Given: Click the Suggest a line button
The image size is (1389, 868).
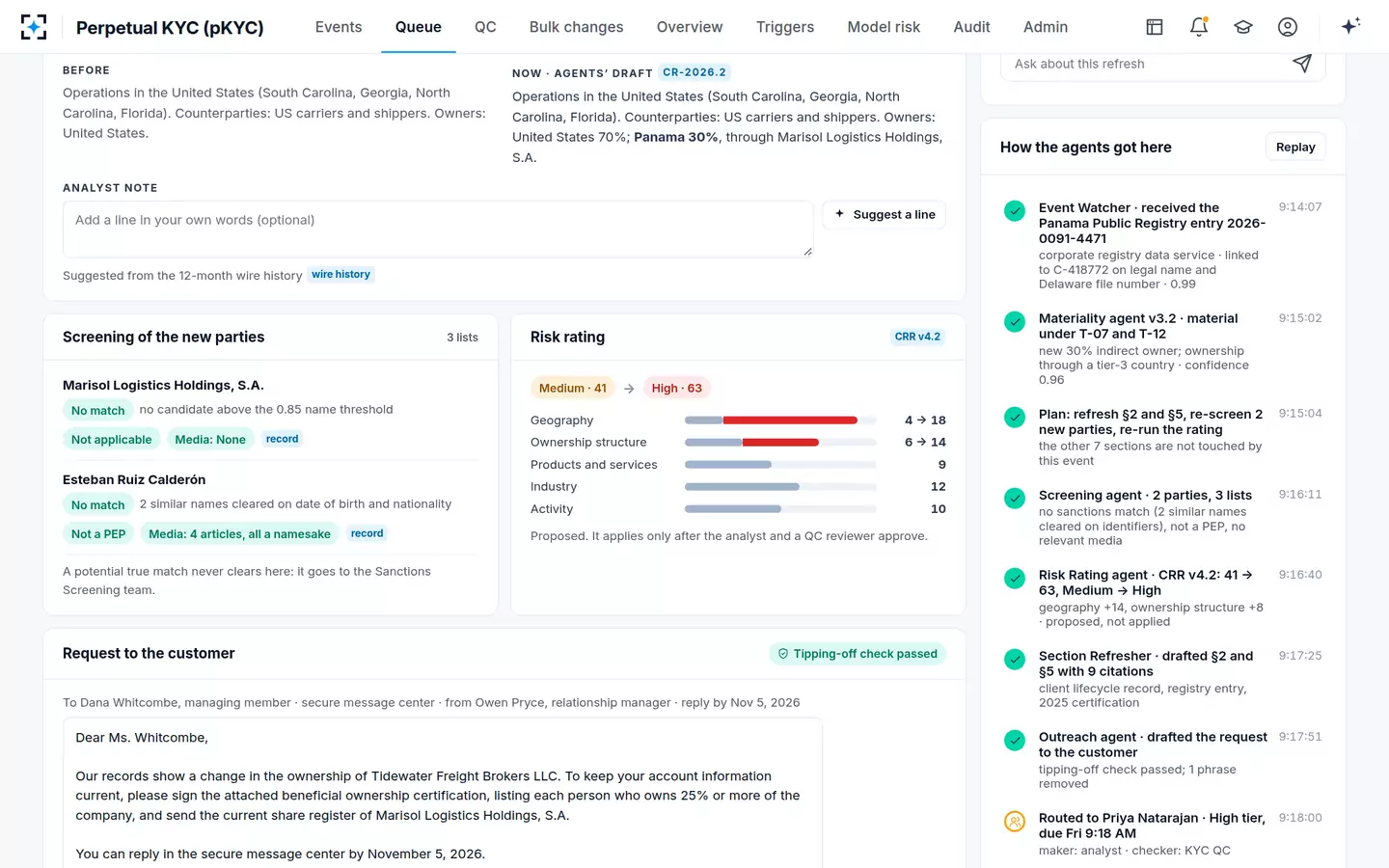Looking at the screenshot, I should coord(885,214).
